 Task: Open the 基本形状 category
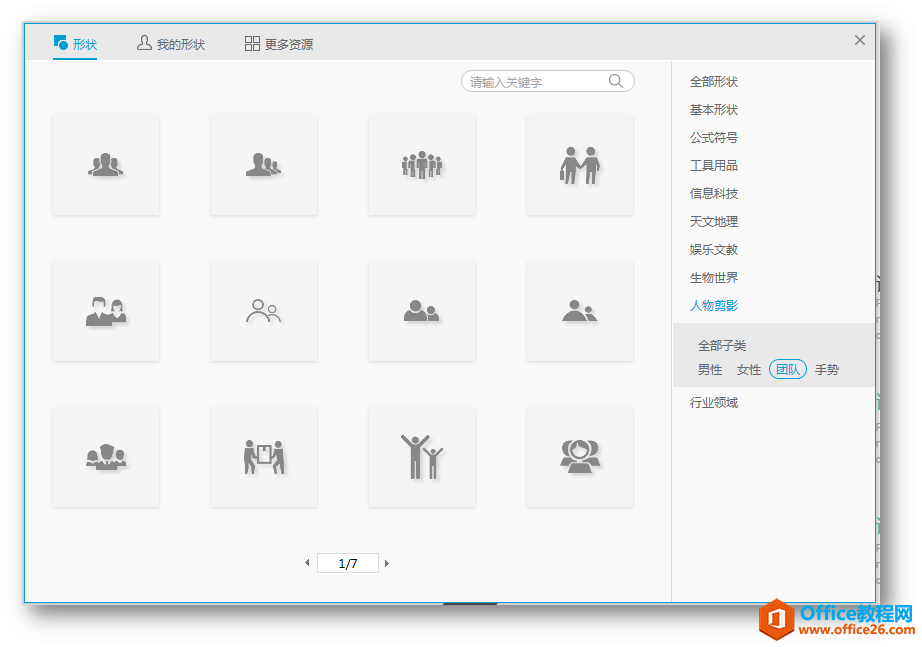coord(714,109)
